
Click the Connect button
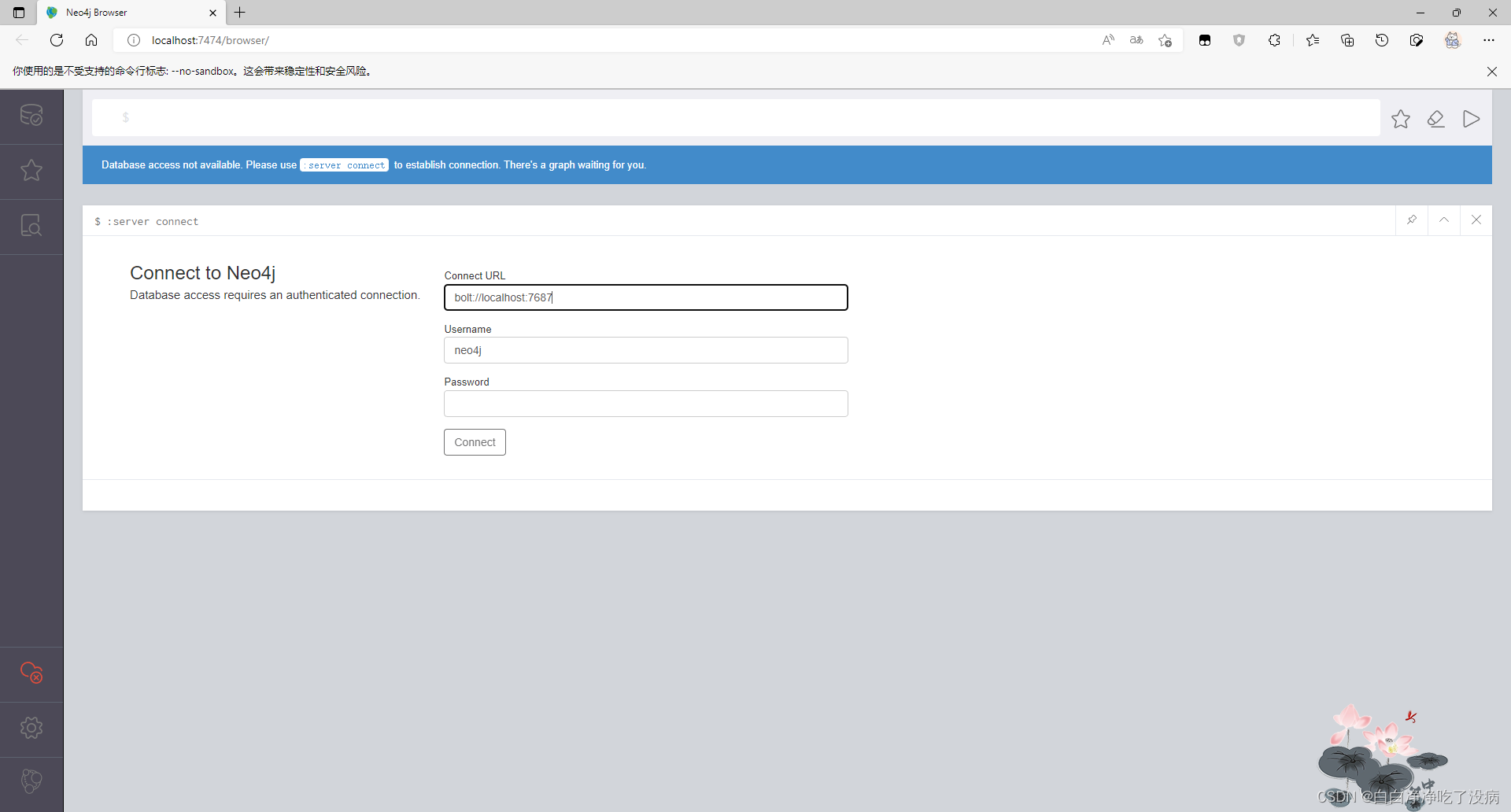(x=475, y=442)
